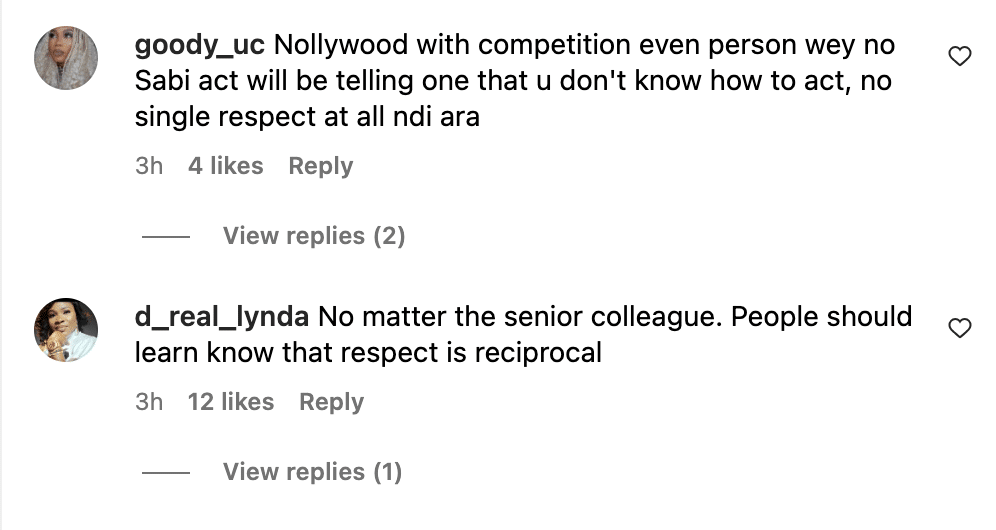Show who gave the 12 likes

(x=230, y=402)
